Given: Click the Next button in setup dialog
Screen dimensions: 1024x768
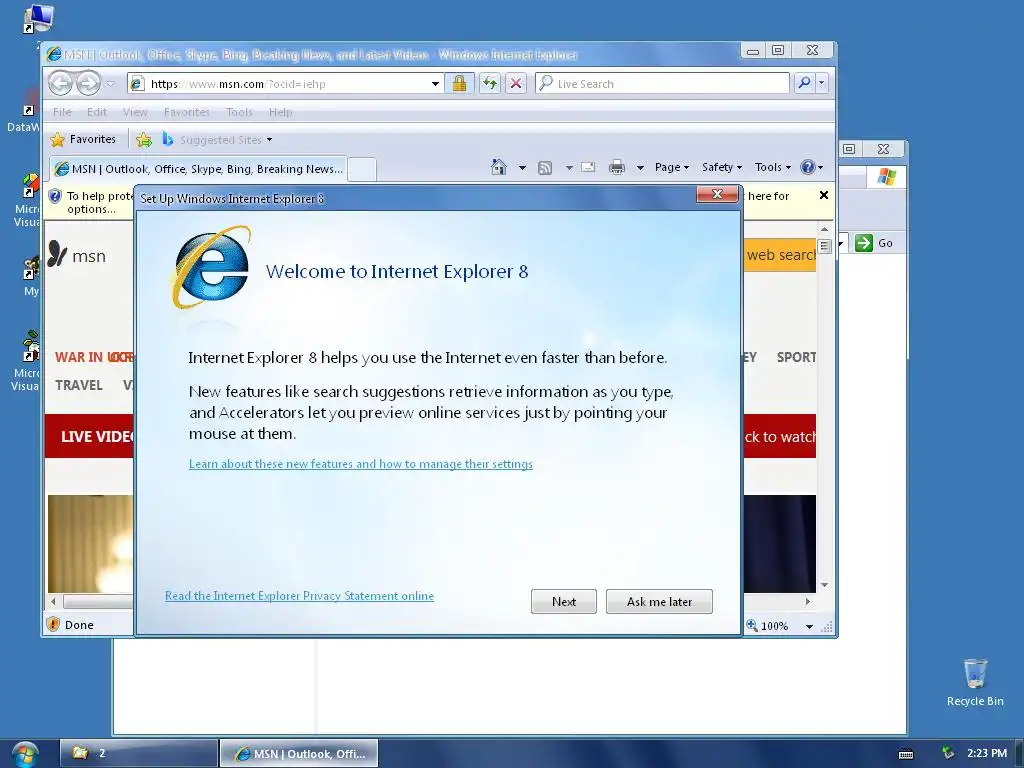Looking at the screenshot, I should 564,601.
